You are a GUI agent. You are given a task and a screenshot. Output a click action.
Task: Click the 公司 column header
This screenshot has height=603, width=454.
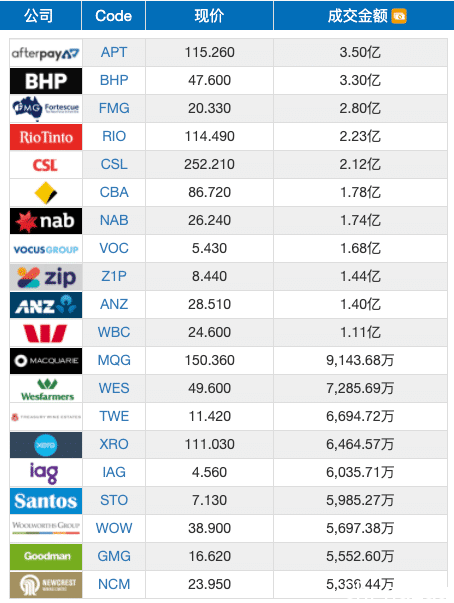point(38,15)
